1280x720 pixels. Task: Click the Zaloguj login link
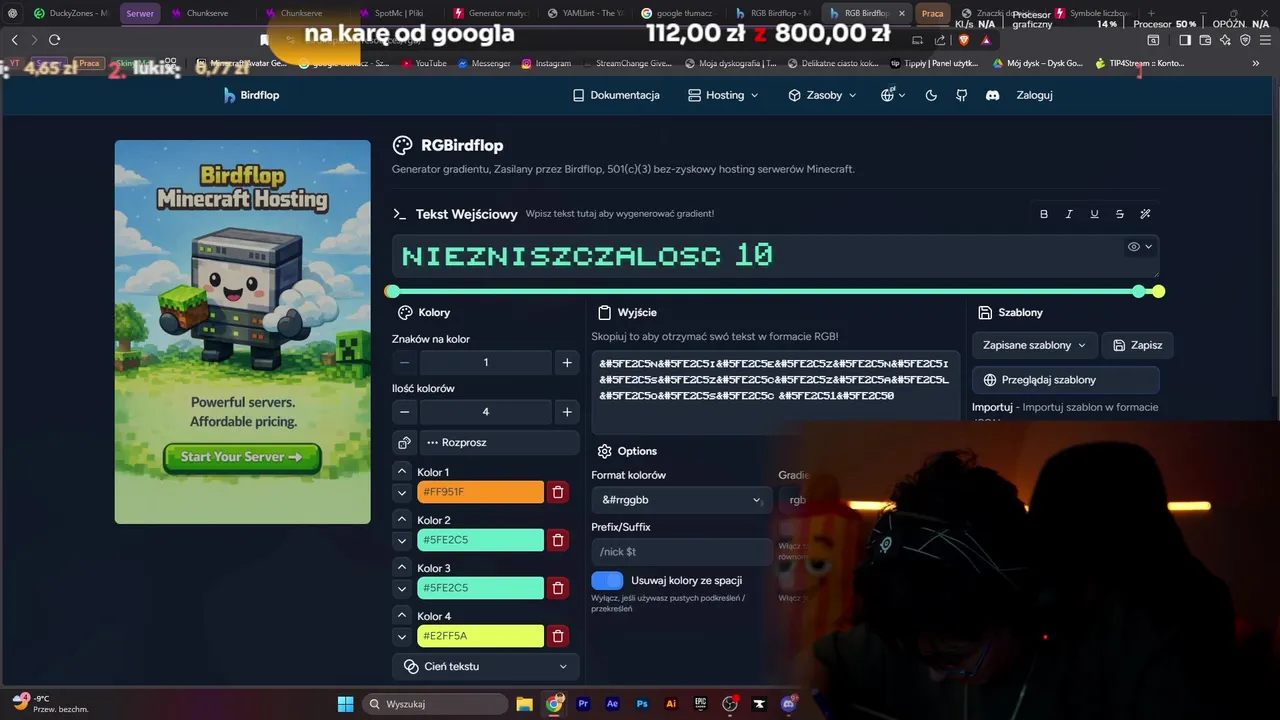click(x=1034, y=95)
